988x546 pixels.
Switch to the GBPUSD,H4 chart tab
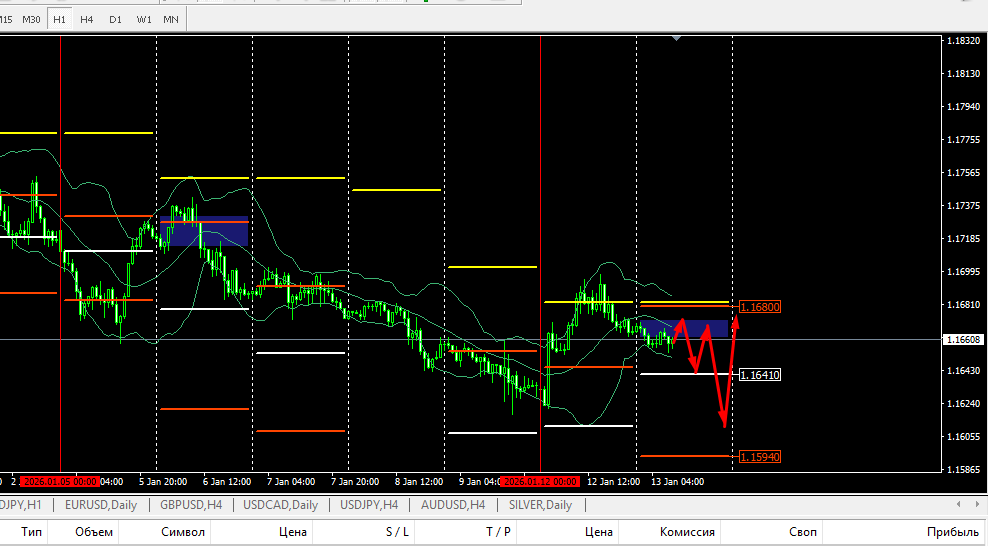pos(191,505)
